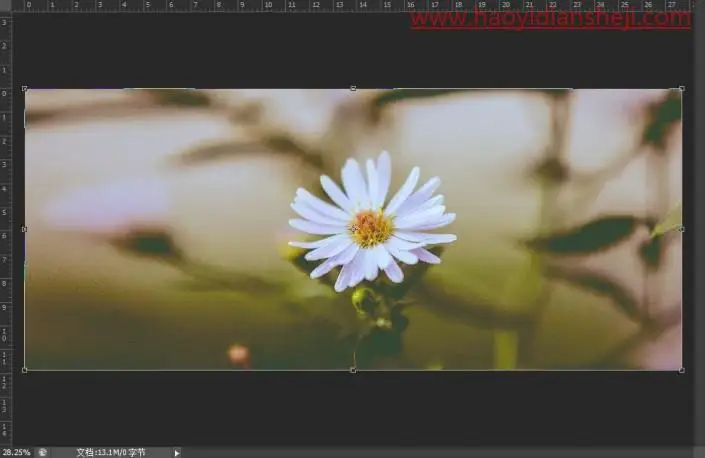Screen dimensions: 705x458
Task: Expand the status bar arrow menu
Action: (177, 453)
